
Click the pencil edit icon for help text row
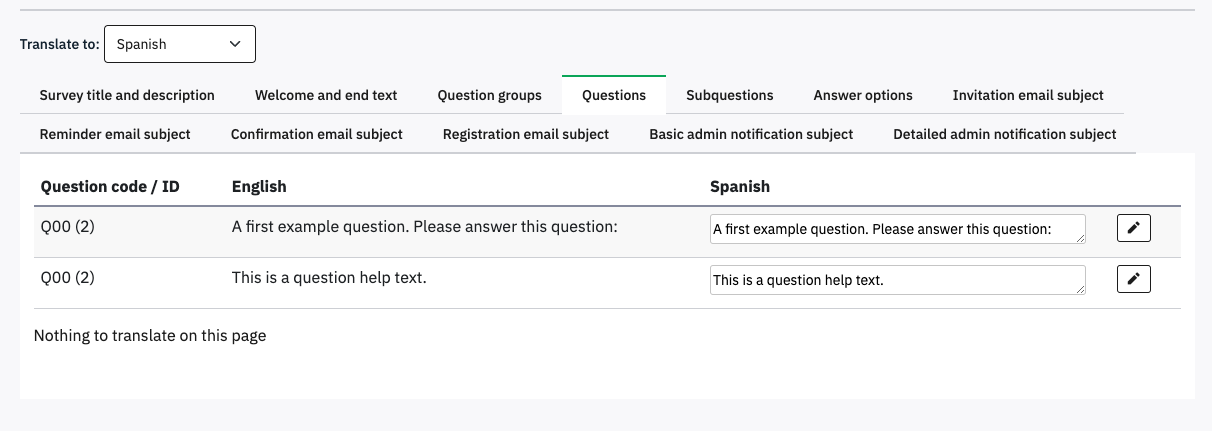point(1133,279)
